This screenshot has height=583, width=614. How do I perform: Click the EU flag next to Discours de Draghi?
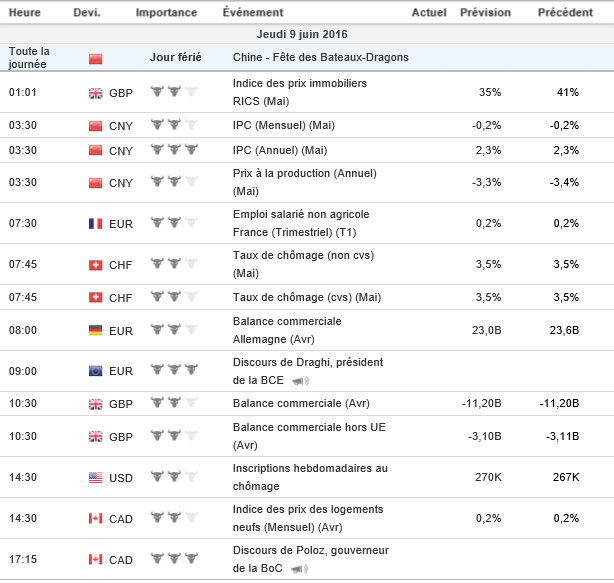(96, 371)
